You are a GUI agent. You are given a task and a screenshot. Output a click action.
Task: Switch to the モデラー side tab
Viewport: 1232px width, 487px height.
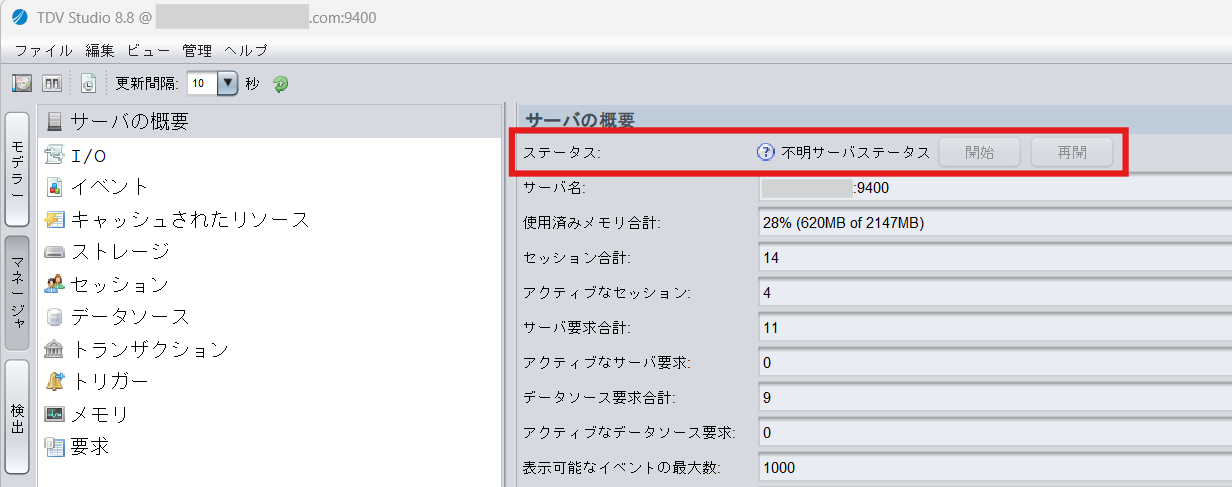(x=18, y=170)
